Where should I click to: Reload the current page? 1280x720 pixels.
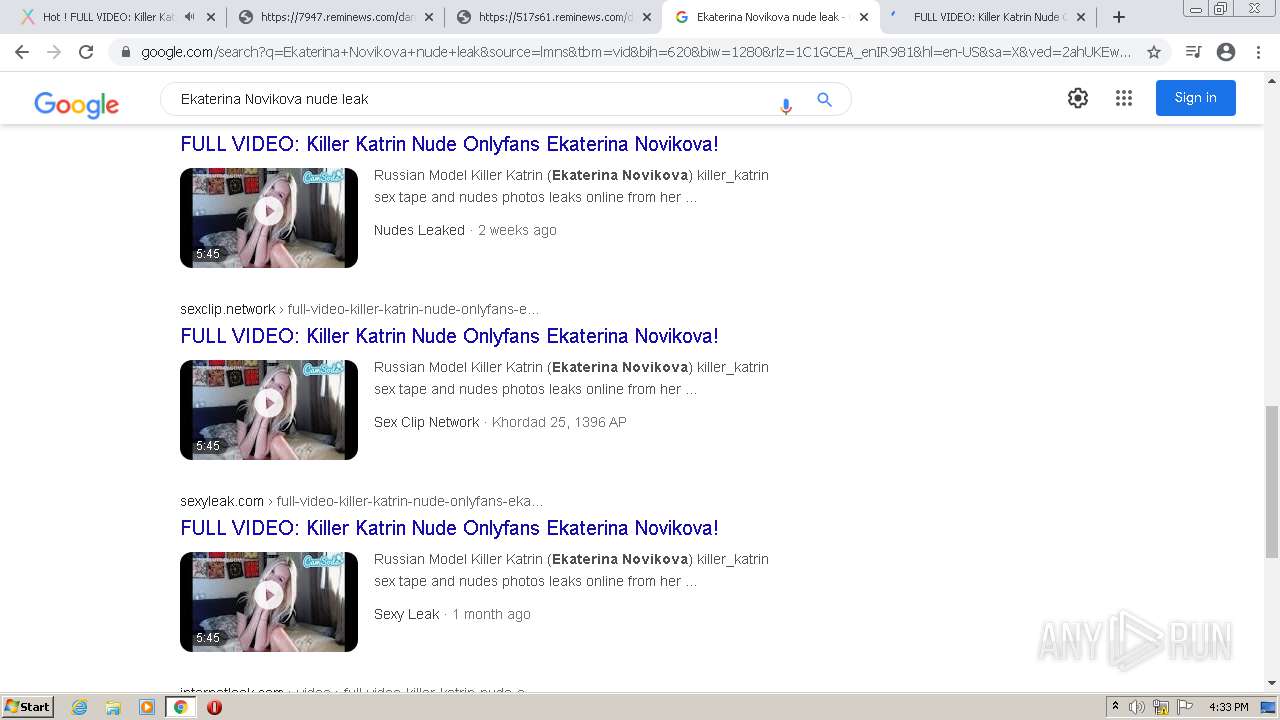click(x=86, y=52)
